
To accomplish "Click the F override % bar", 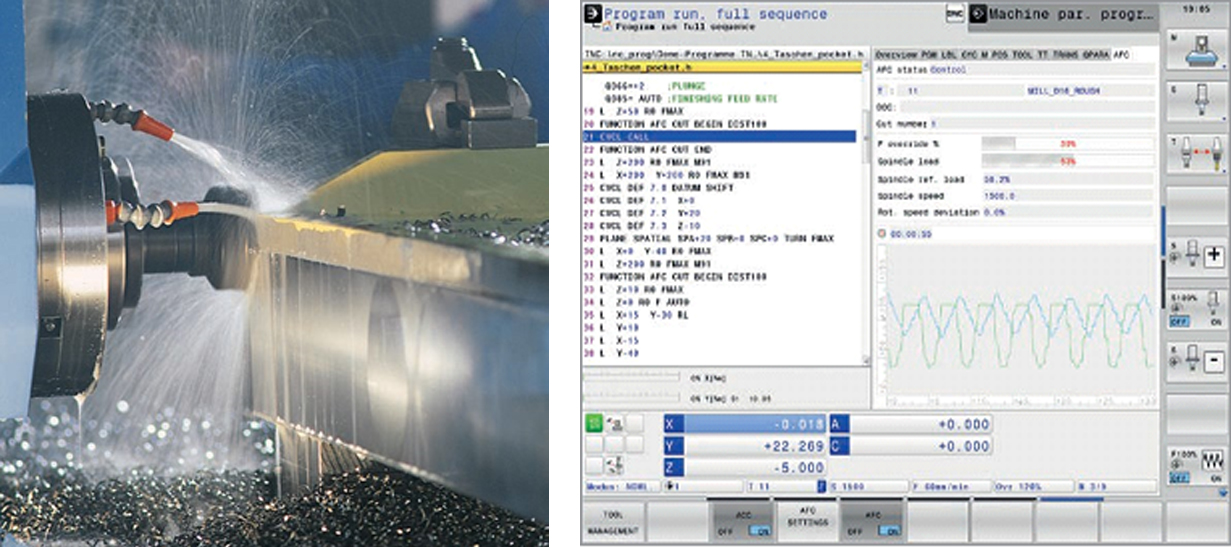I will pos(1066,144).
